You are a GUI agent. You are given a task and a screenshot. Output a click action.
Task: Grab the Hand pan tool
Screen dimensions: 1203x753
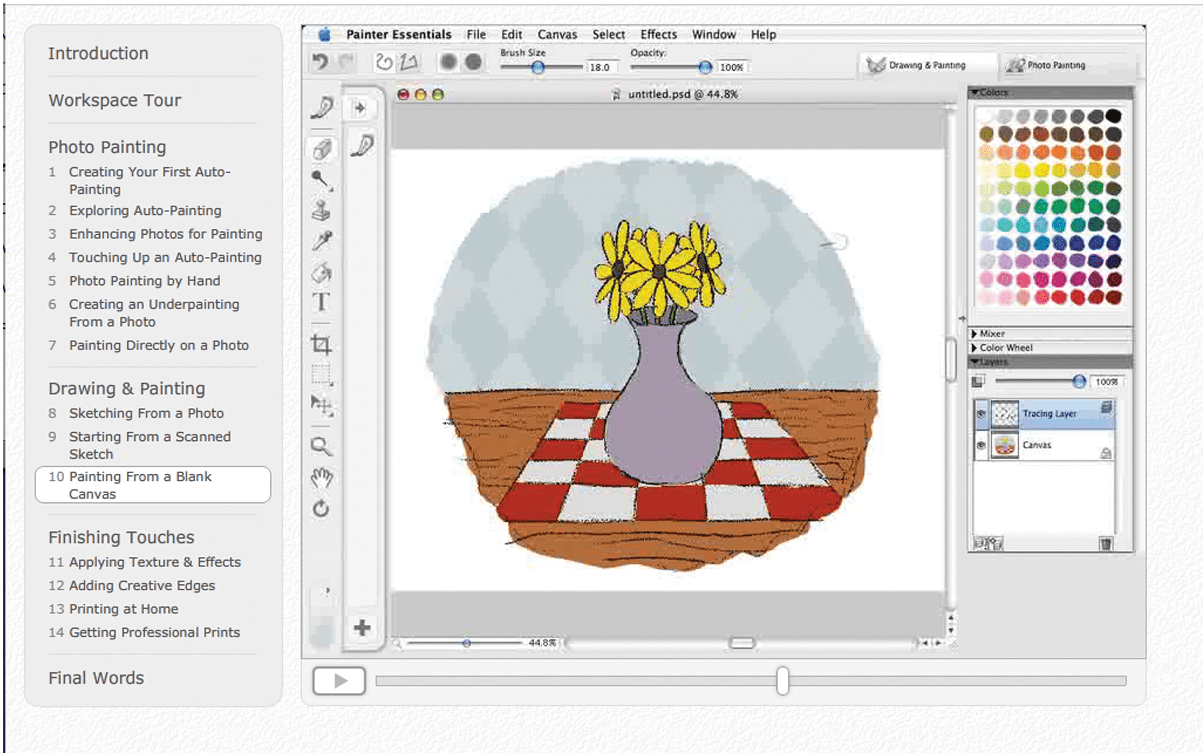[322, 476]
